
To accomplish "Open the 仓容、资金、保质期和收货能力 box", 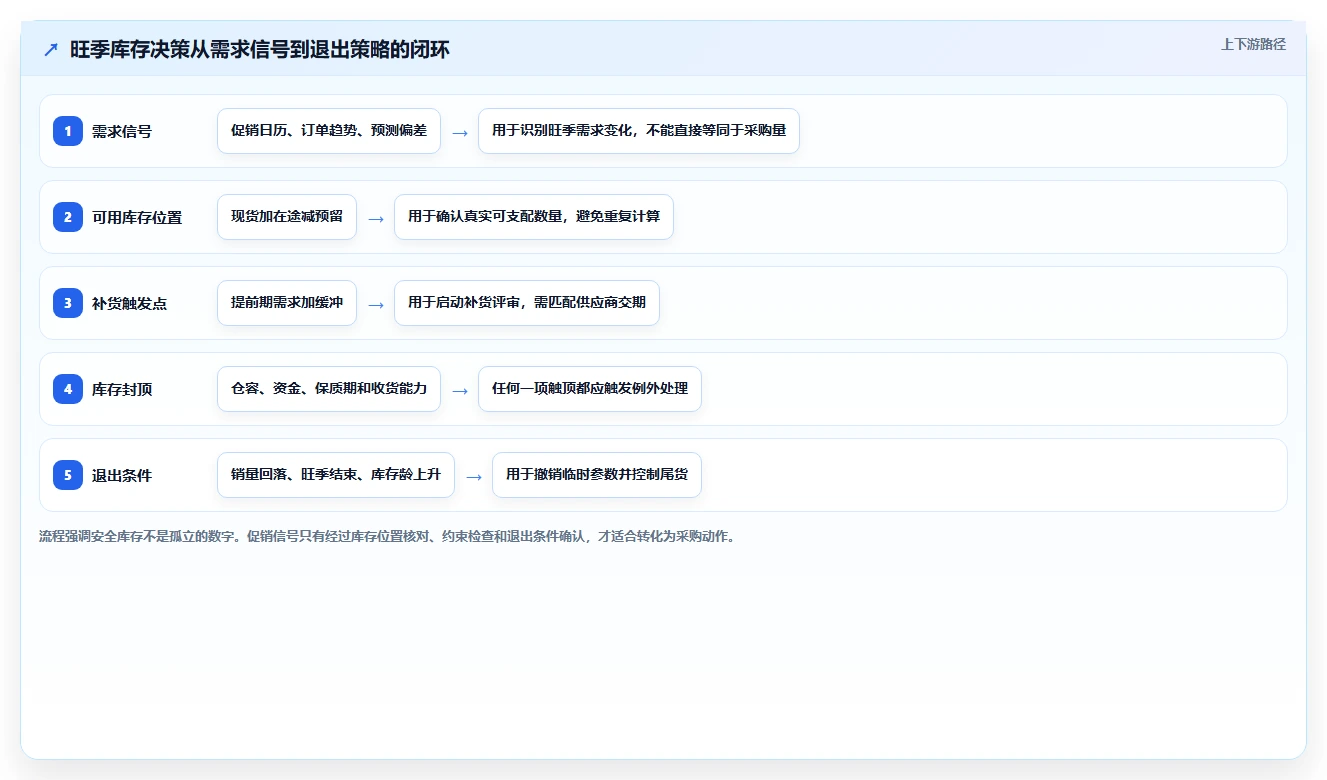I will 329,389.
